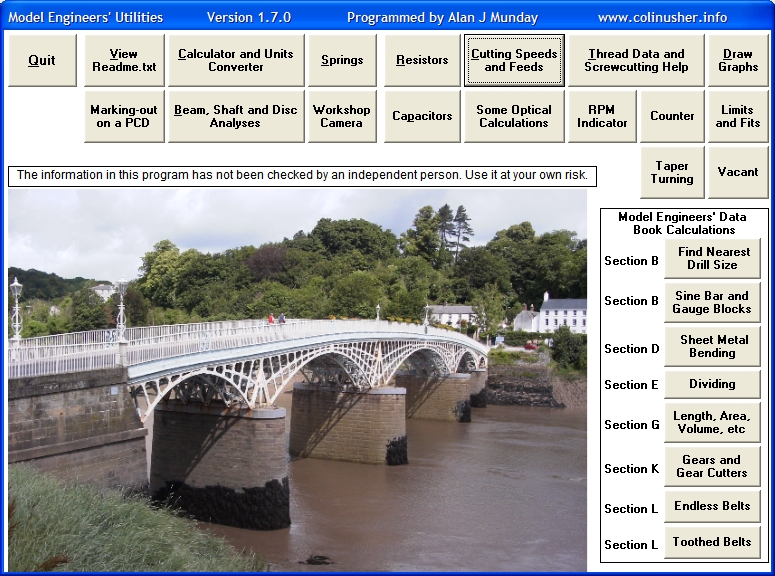
Task: Open Sheet Metal Bending calculations
Action: pos(712,347)
